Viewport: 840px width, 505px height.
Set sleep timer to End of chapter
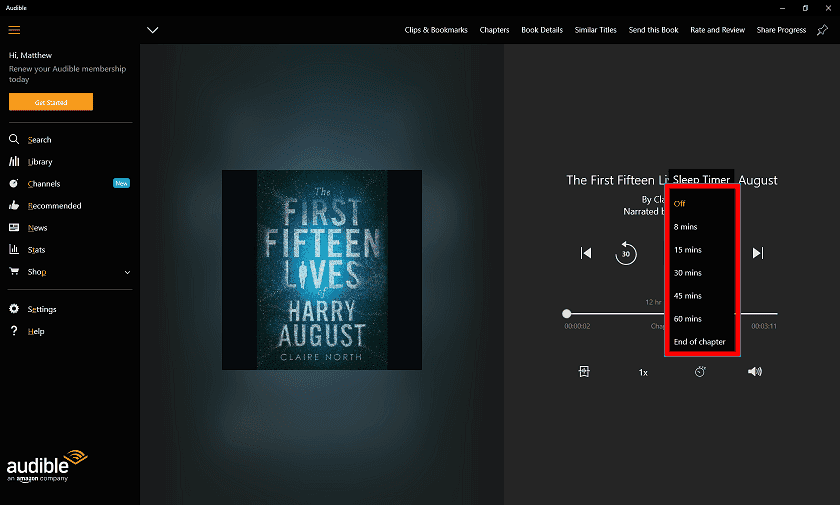(702, 342)
